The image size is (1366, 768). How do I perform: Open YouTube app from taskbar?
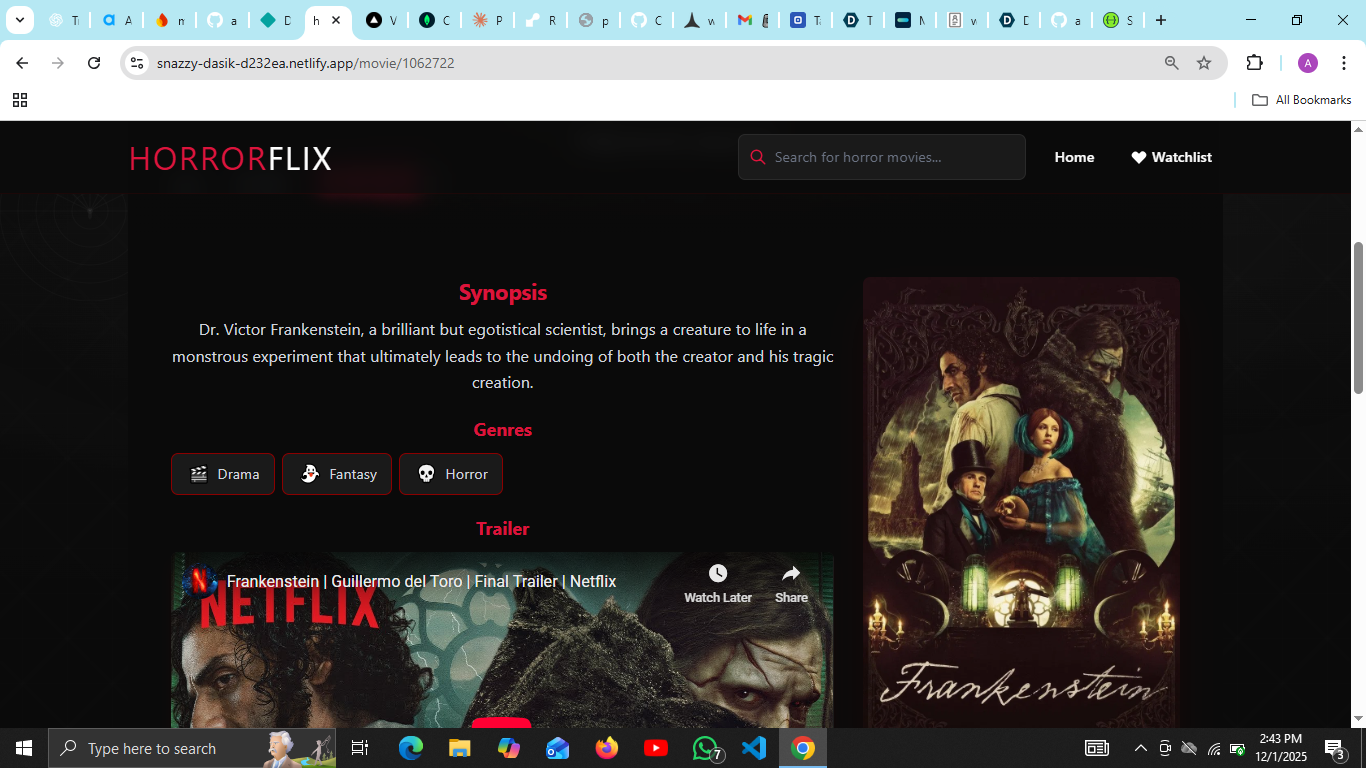[x=656, y=748]
